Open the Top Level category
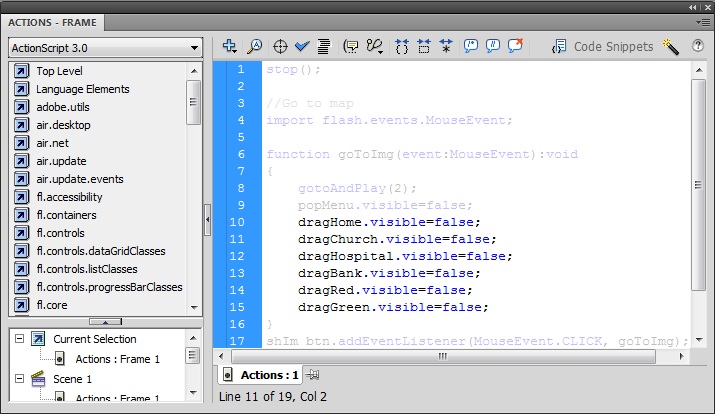This screenshot has height=414, width=715. click(59, 71)
